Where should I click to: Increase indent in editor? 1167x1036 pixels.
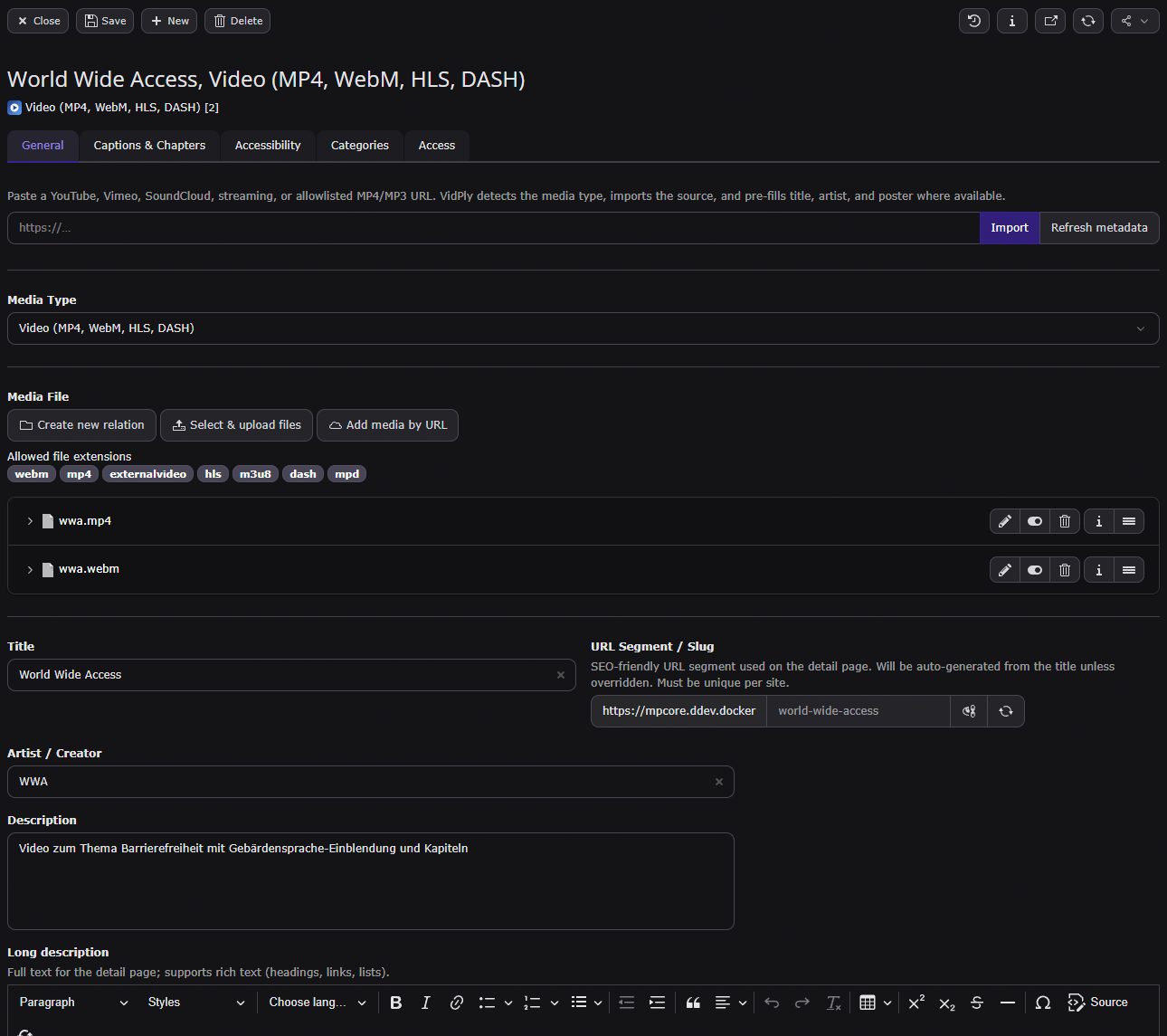(x=658, y=1003)
